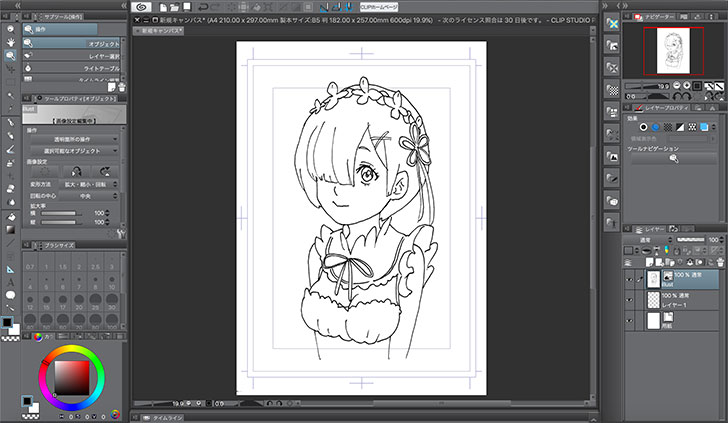Select the Ruler triangle tool

(10, 269)
